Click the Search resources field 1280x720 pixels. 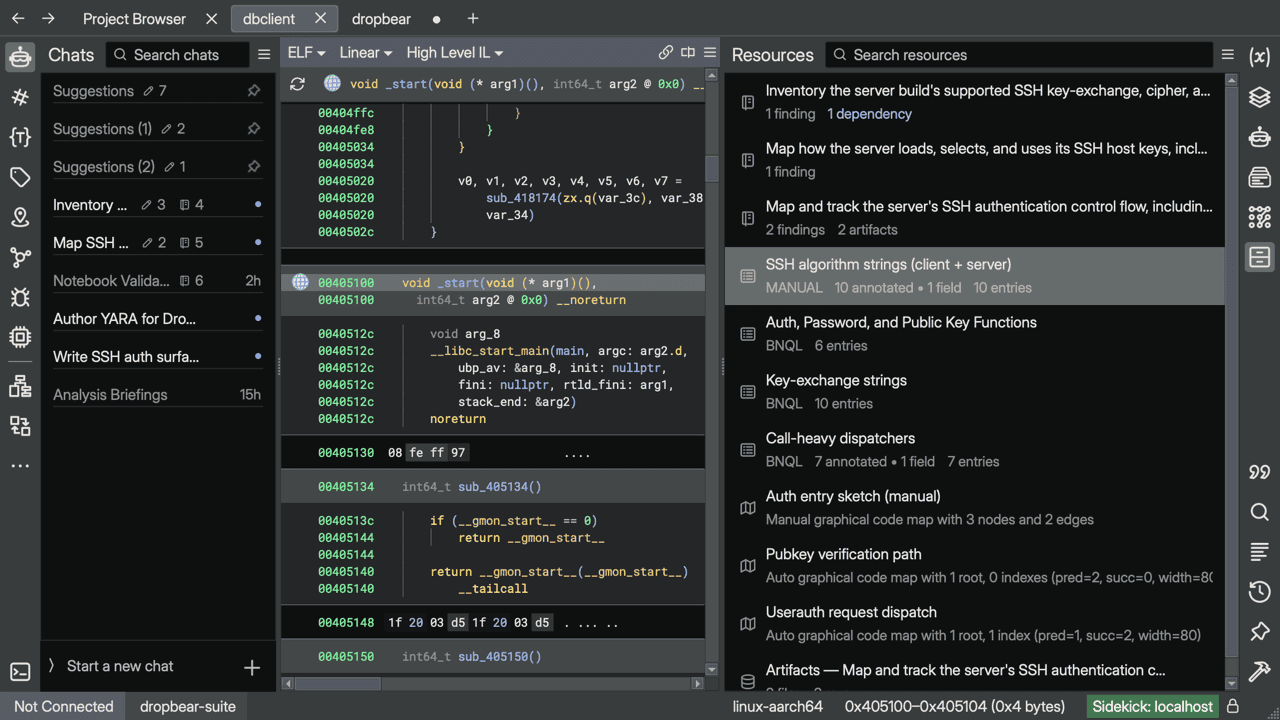[1018, 55]
